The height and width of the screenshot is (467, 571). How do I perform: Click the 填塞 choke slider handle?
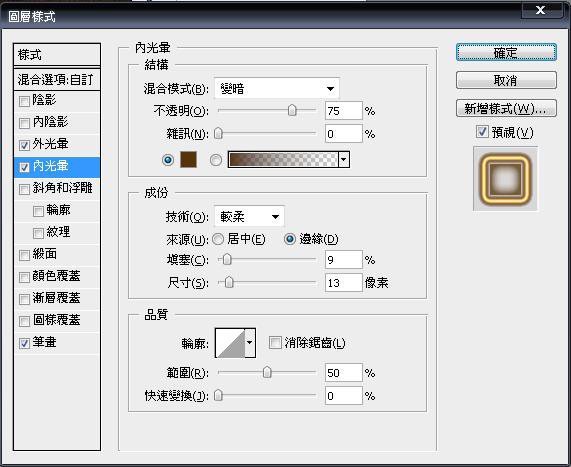click(x=227, y=259)
